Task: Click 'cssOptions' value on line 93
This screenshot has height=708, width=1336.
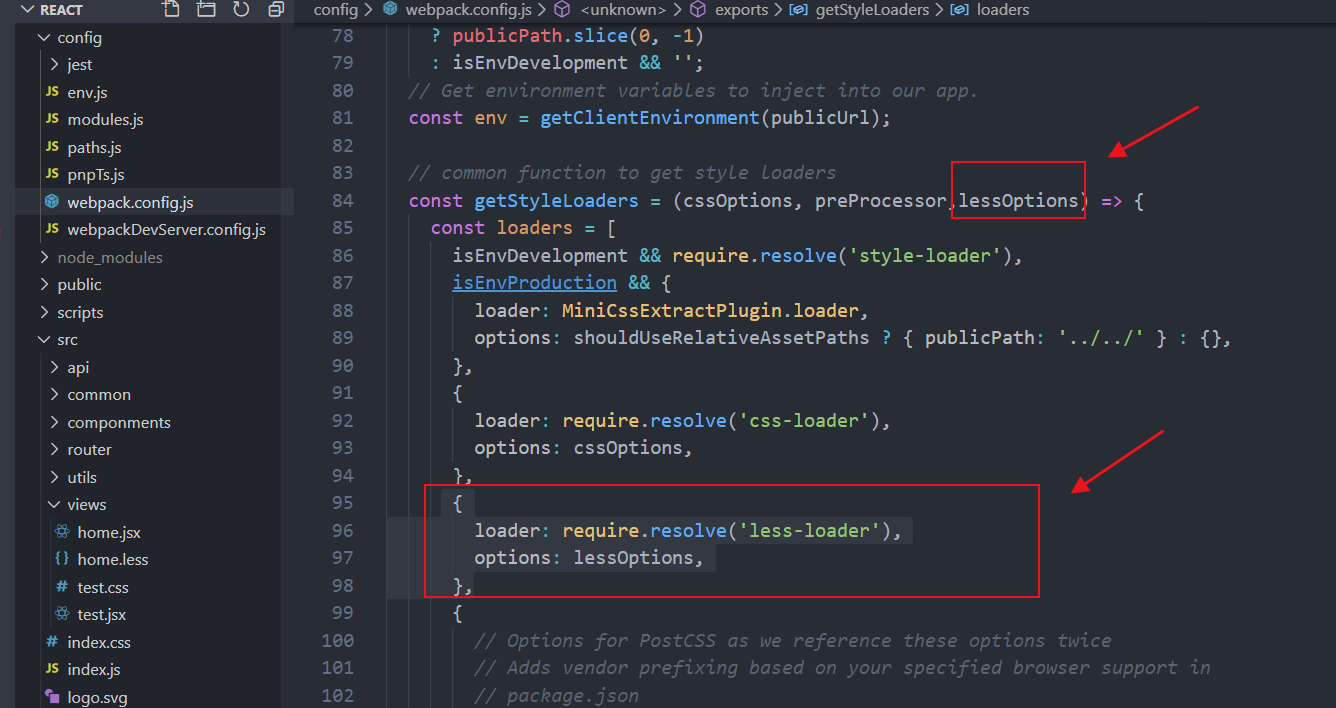Action: 628,448
